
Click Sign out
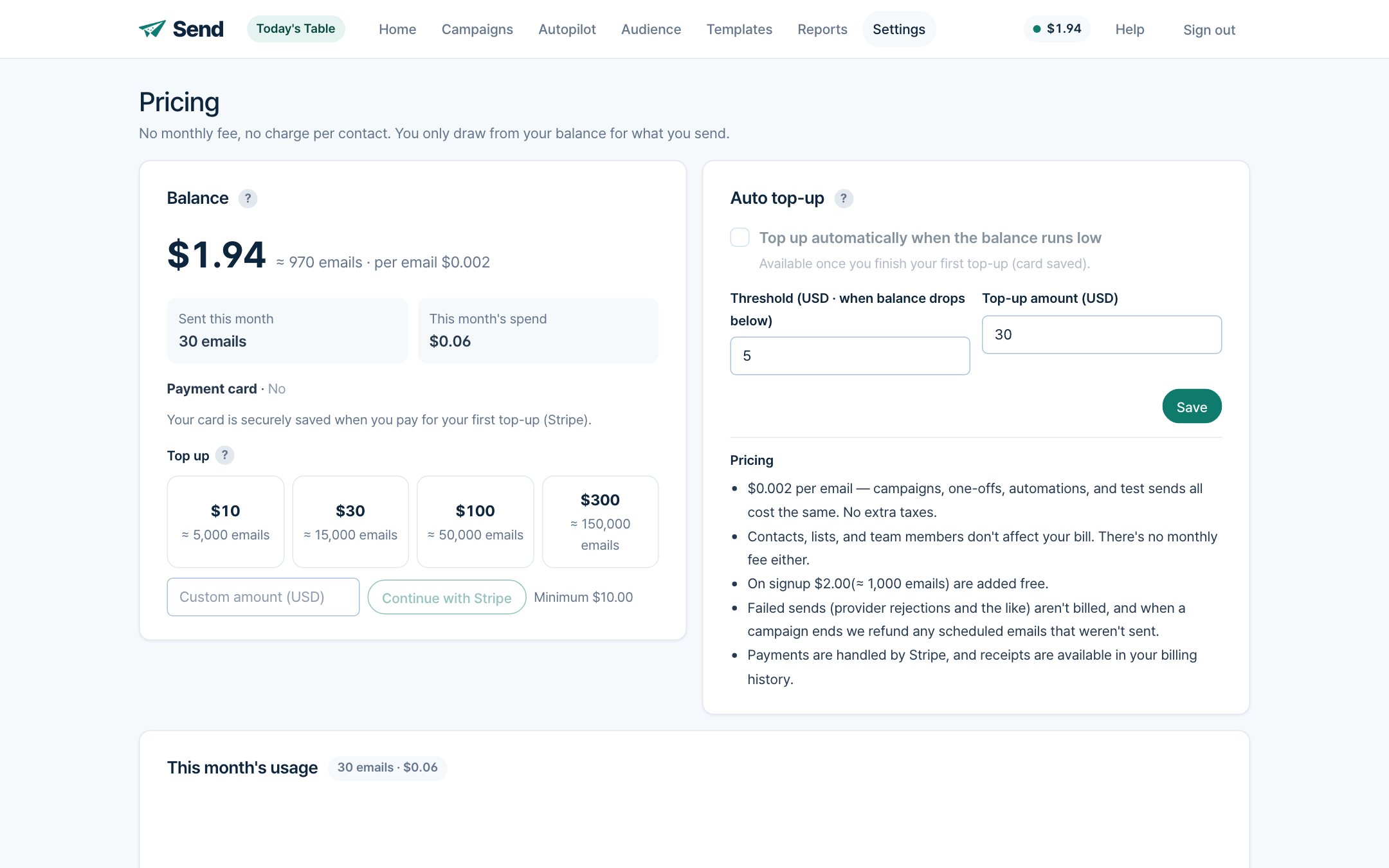click(1209, 30)
